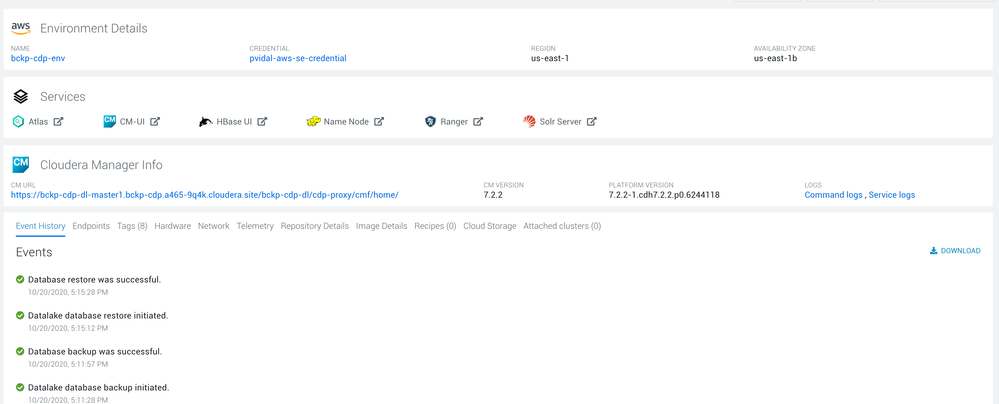
Task: Click the CM-UI service icon
Action: click(110, 121)
